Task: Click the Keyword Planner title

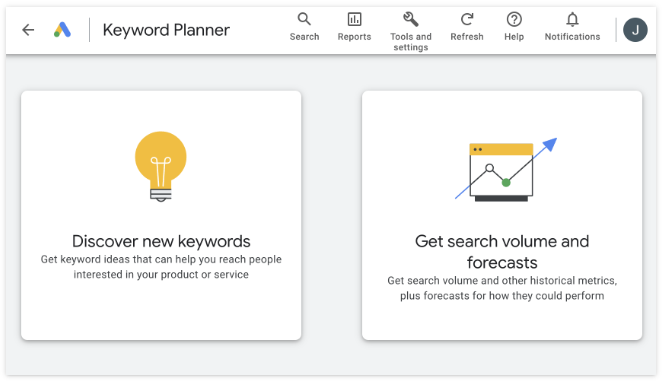Action: 166,30
